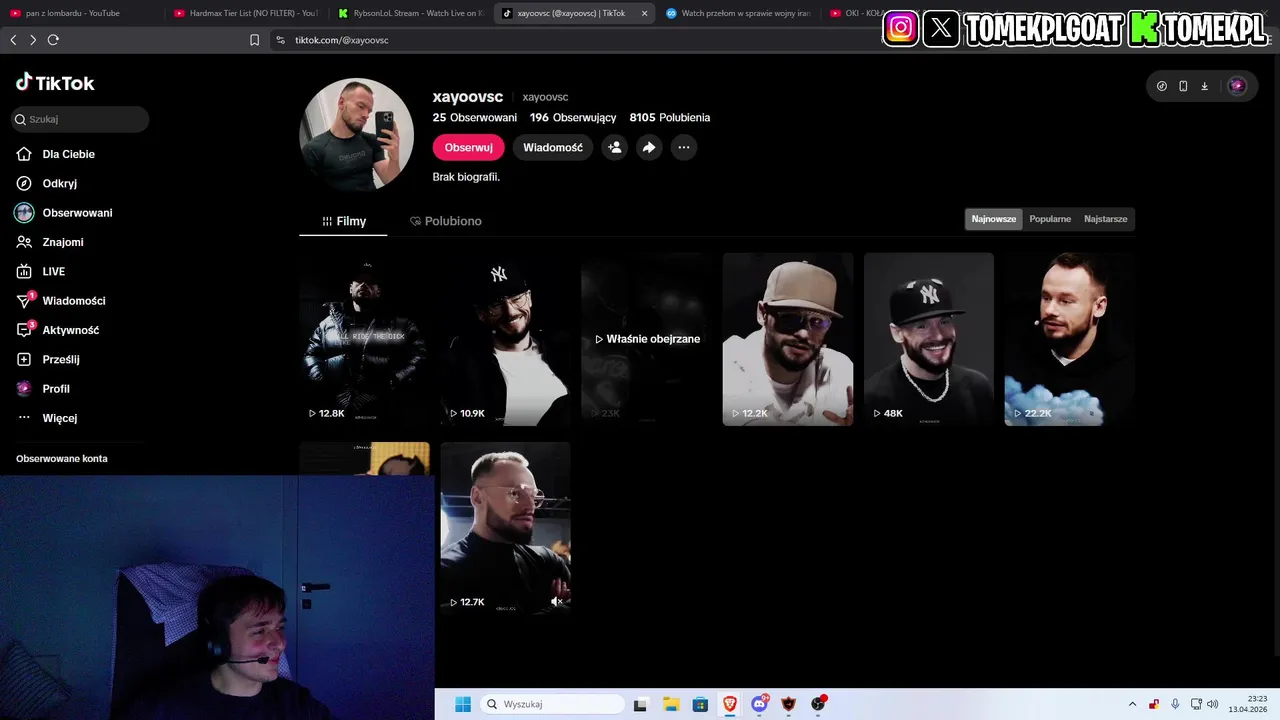Image resolution: width=1280 pixels, height=720 pixels.
Task: Open the video with 22.2K views
Action: (x=1070, y=339)
